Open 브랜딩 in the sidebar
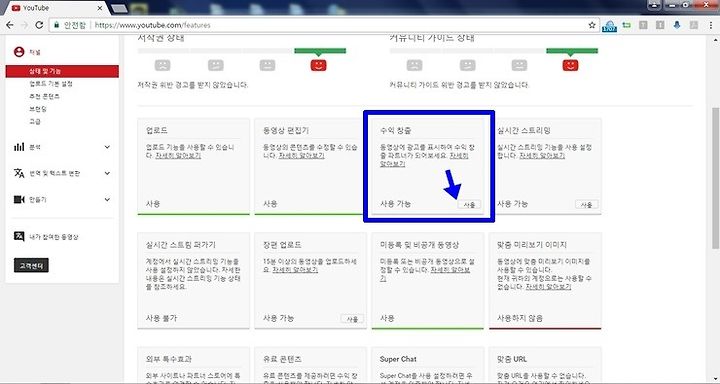The height and width of the screenshot is (384, 720). pos(38,109)
